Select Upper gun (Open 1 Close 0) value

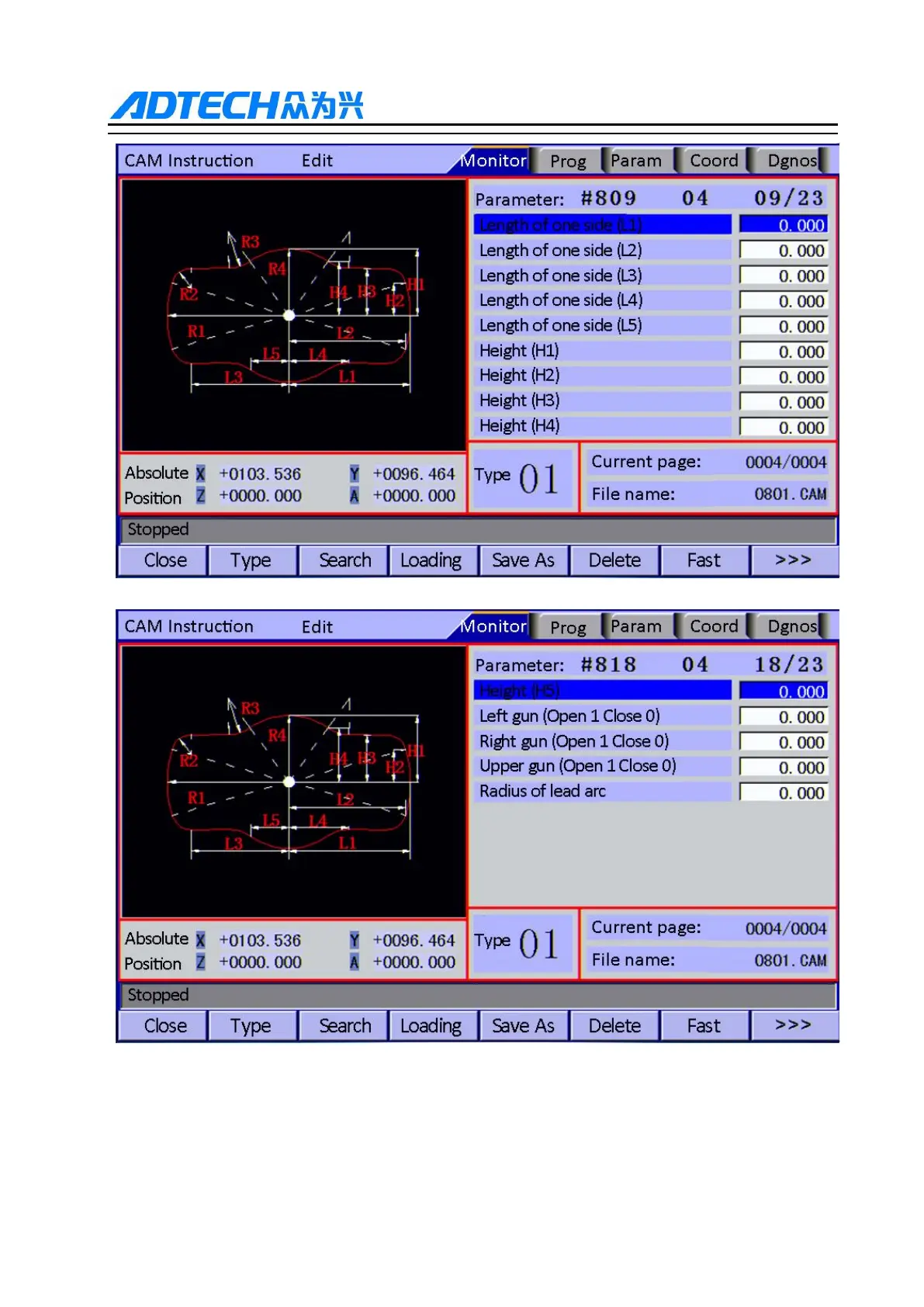point(784,767)
